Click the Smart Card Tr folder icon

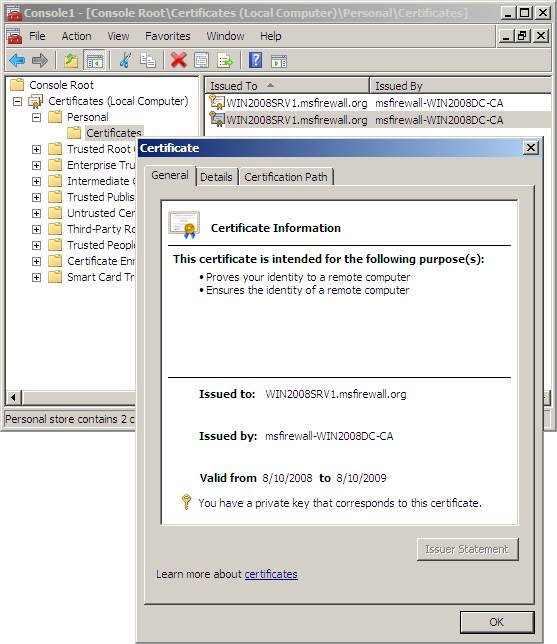click(55, 277)
